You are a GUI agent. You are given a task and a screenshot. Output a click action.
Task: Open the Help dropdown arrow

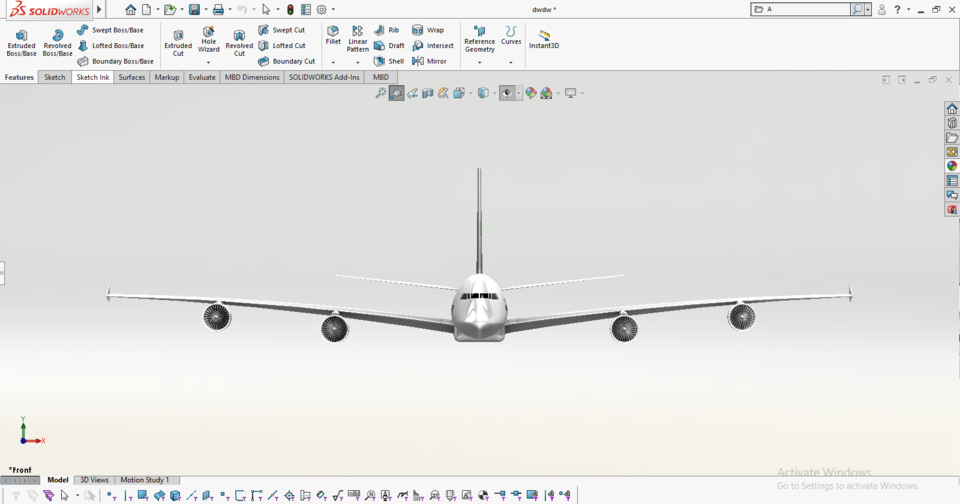coord(909,10)
